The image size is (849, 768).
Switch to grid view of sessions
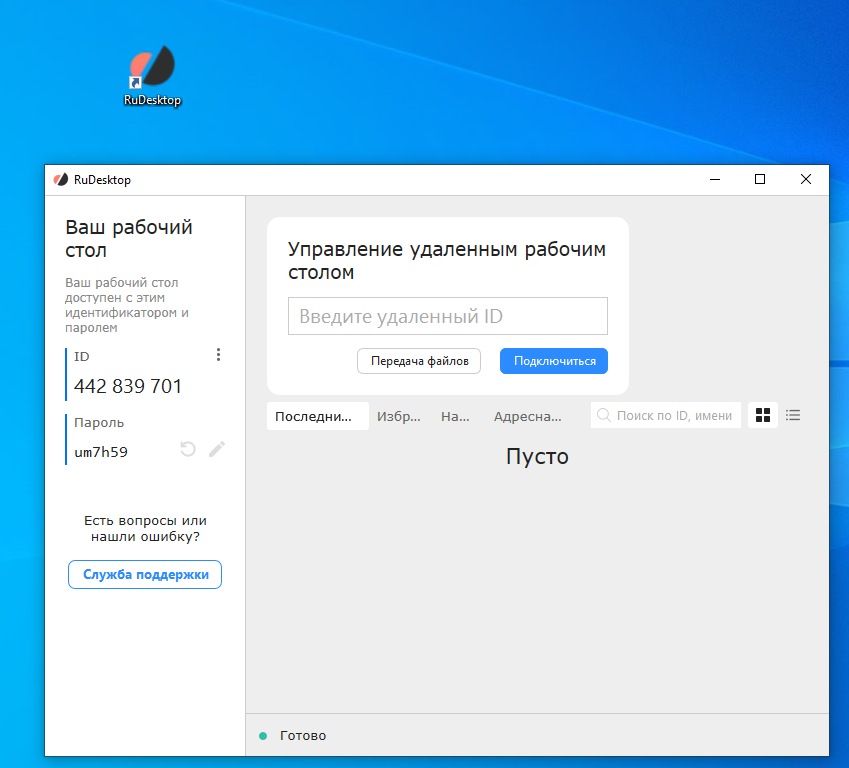pyautogui.click(x=763, y=415)
